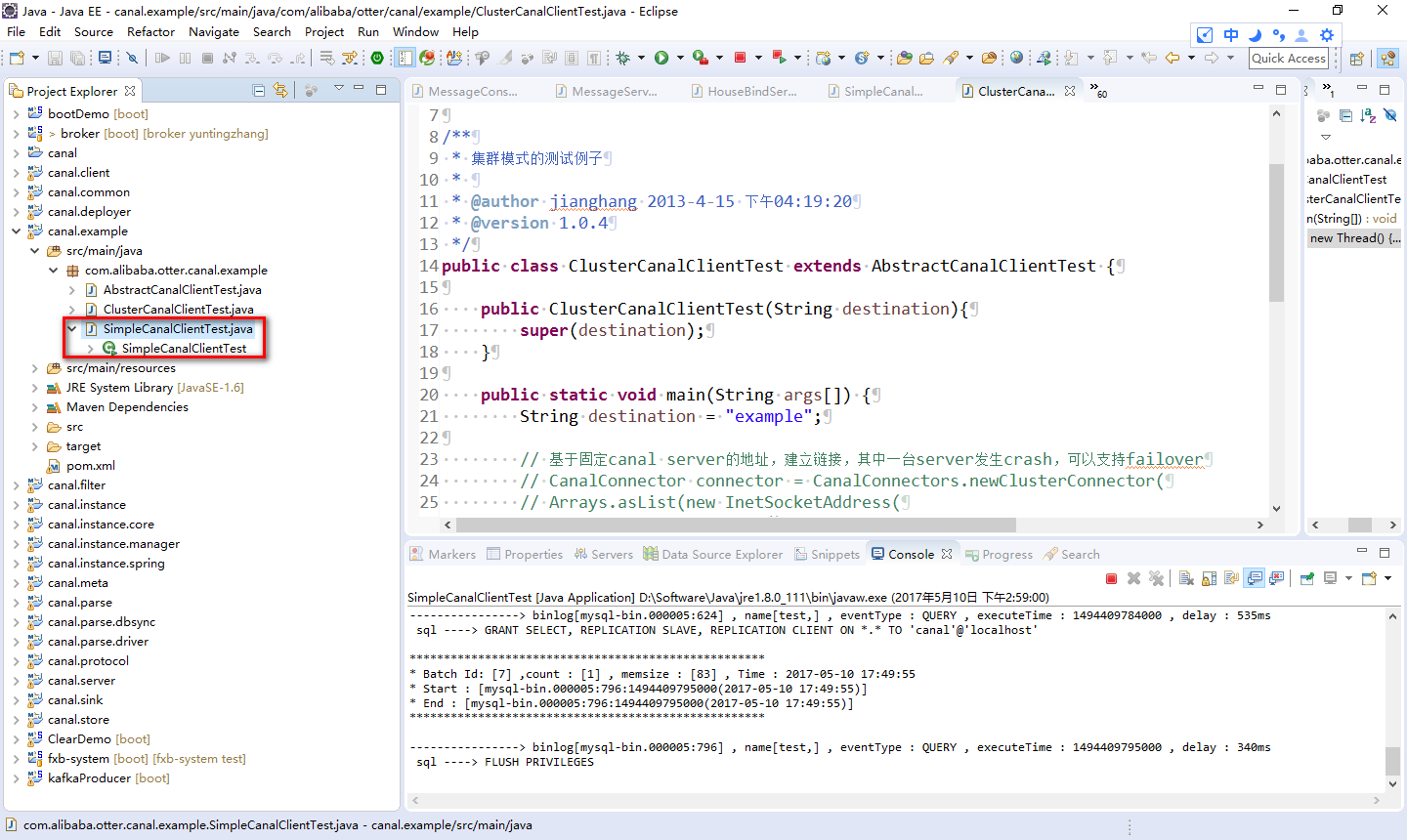This screenshot has height=840, width=1407.
Task: Minimize the Project Explorer view
Action: 359,88
